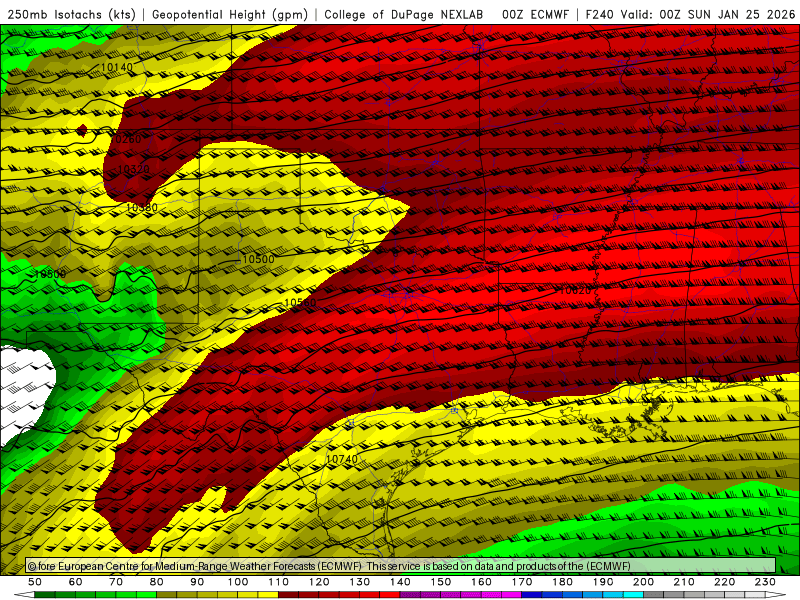Image resolution: width=800 pixels, height=600 pixels.
Task: Click the '50' colorbar label
Action: click(35, 582)
